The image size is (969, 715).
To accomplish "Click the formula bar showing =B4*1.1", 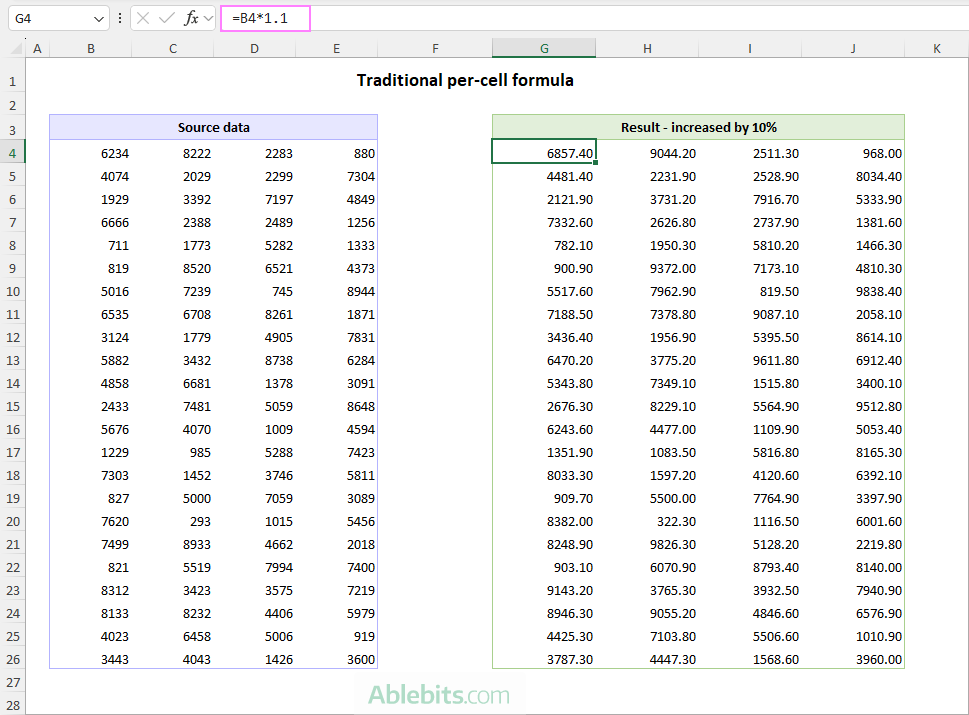I will click(x=600, y=18).
